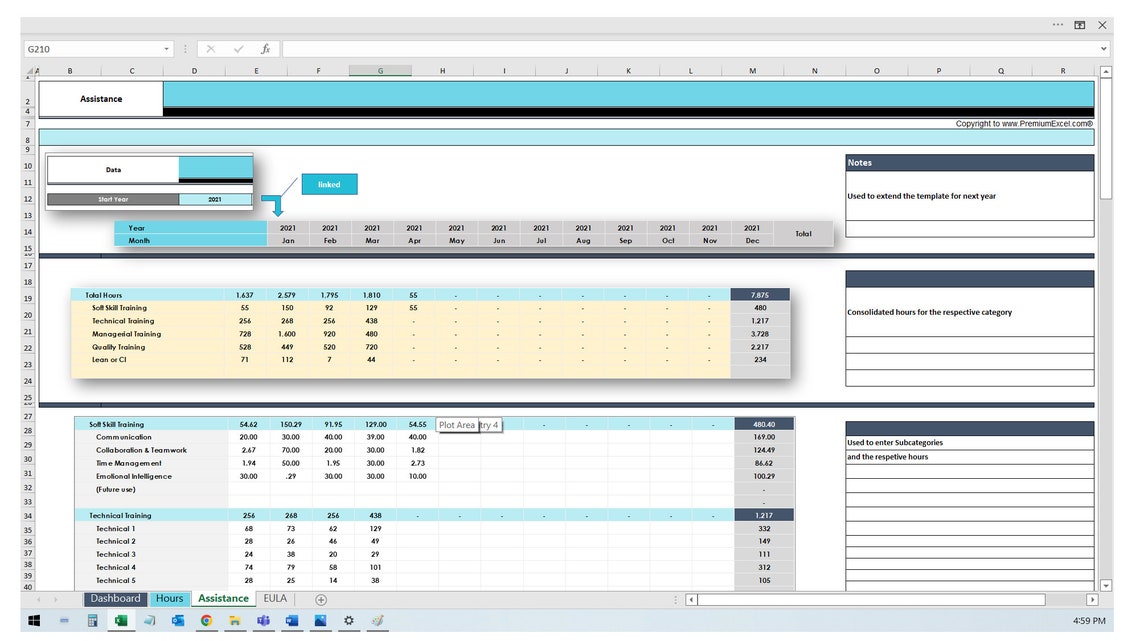Click total hours value 7,875

pyautogui.click(x=760, y=295)
